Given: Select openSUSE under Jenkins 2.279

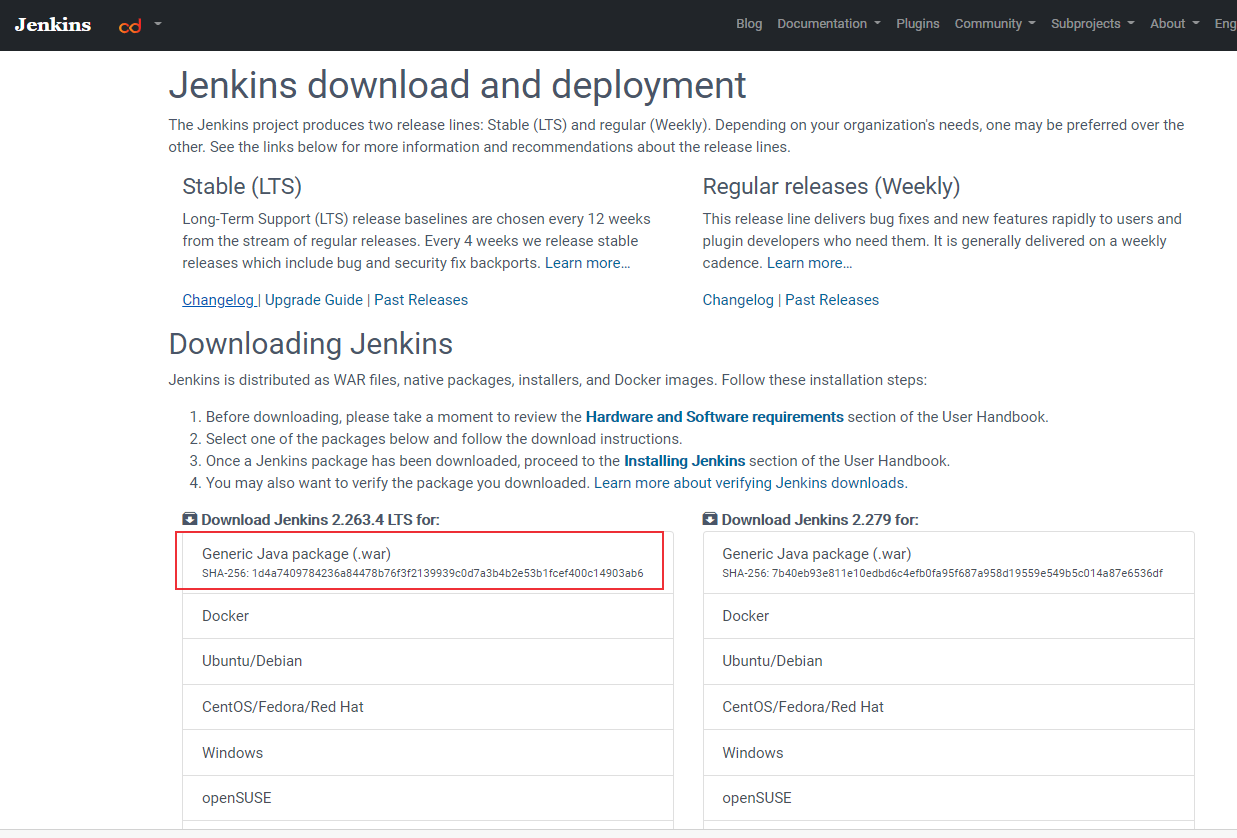Looking at the screenshot, I should pyautogui.click(x=949, y=798).
